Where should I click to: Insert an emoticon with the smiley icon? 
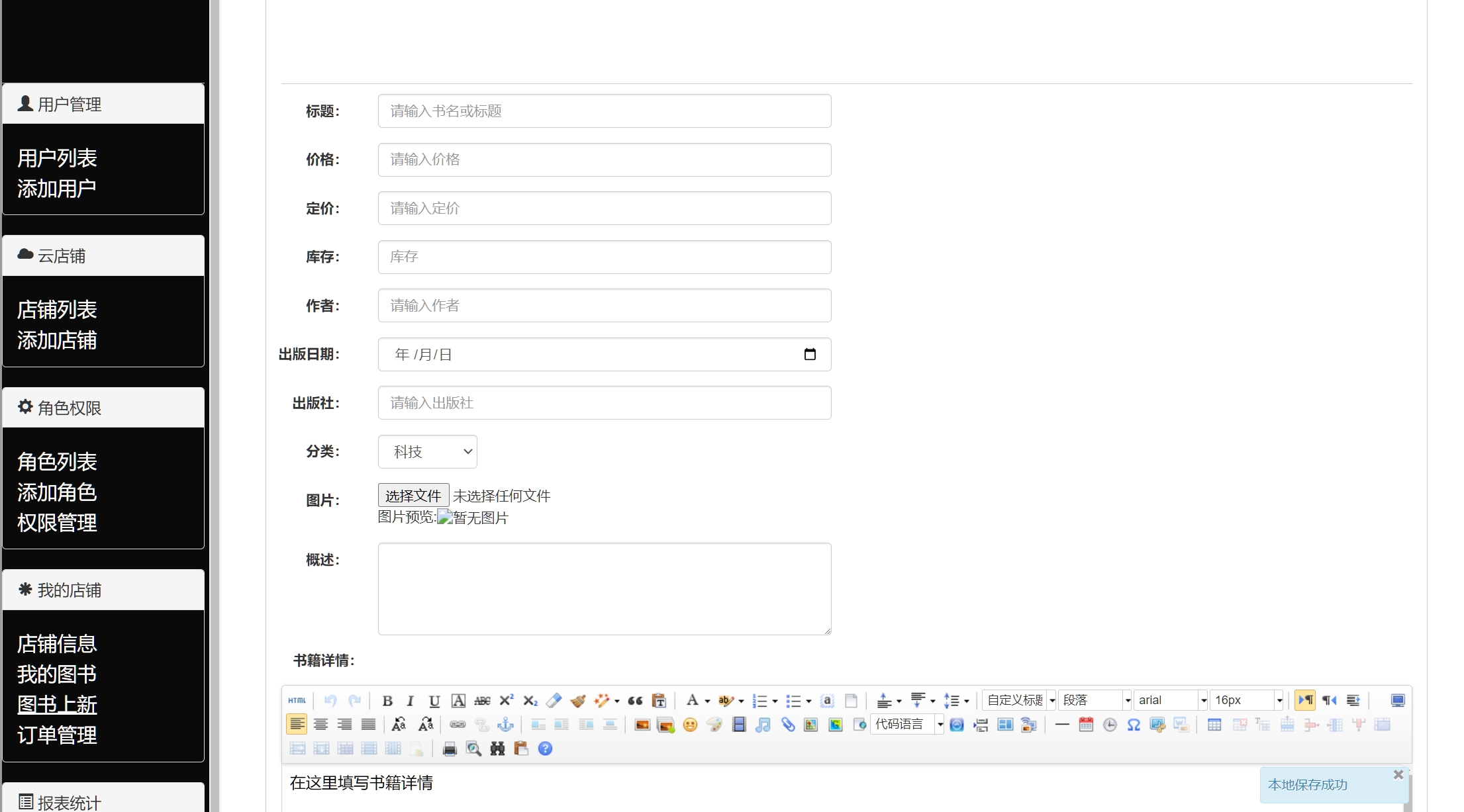tap(690, 725)
